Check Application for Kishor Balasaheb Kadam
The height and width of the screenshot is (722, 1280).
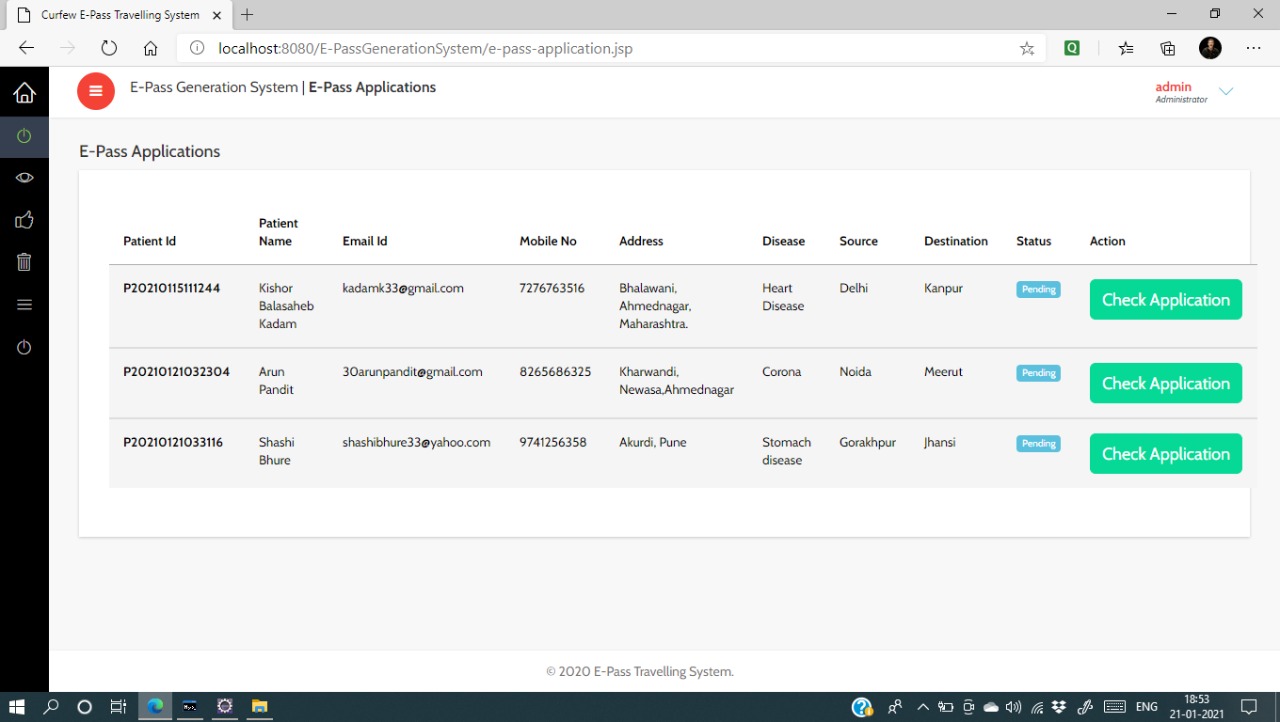click(x=1165, y=300)
